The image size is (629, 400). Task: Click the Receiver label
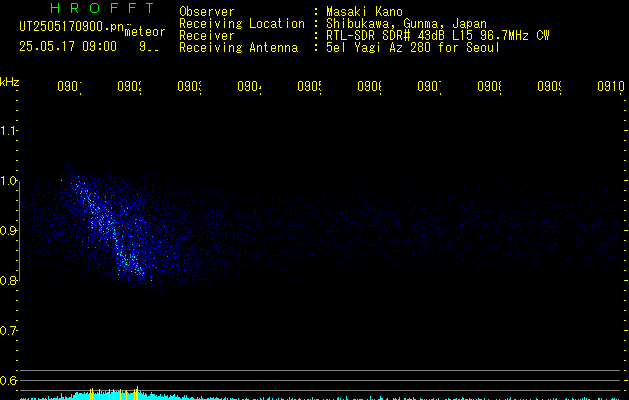coord(207,36)
